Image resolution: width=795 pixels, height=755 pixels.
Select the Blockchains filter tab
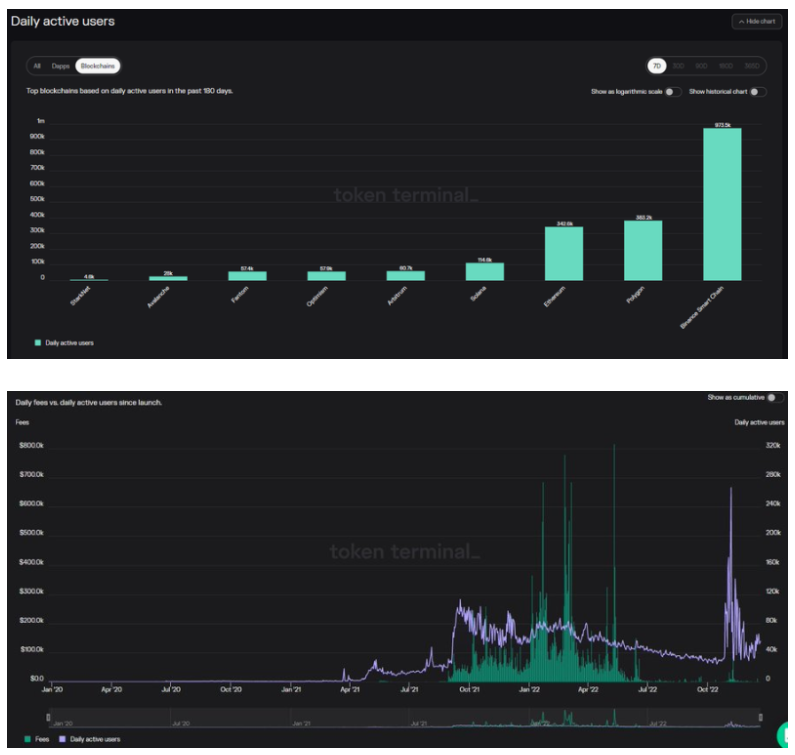(98, 66)
